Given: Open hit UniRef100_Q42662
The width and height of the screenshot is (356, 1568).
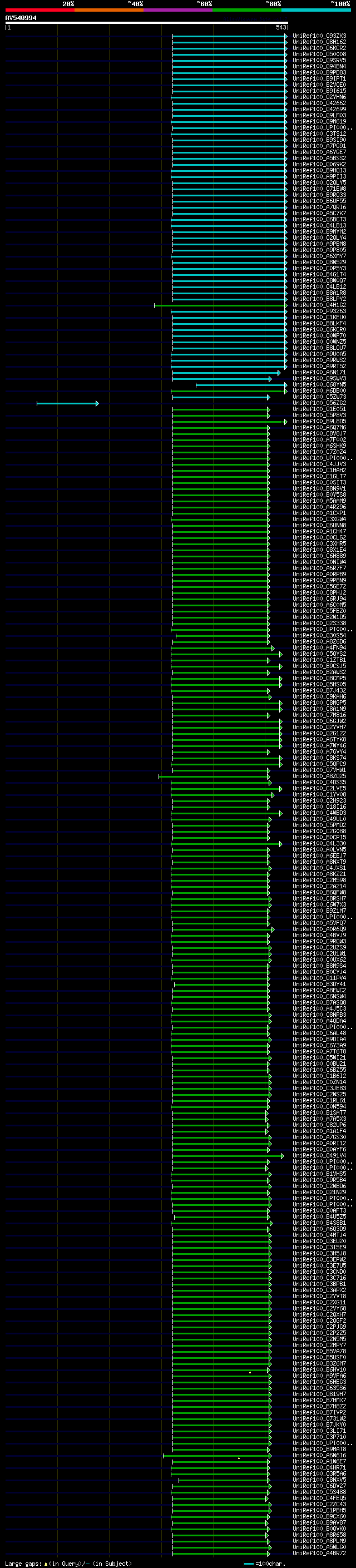Looking at the screenshot, I should click(x=319, y=103).
